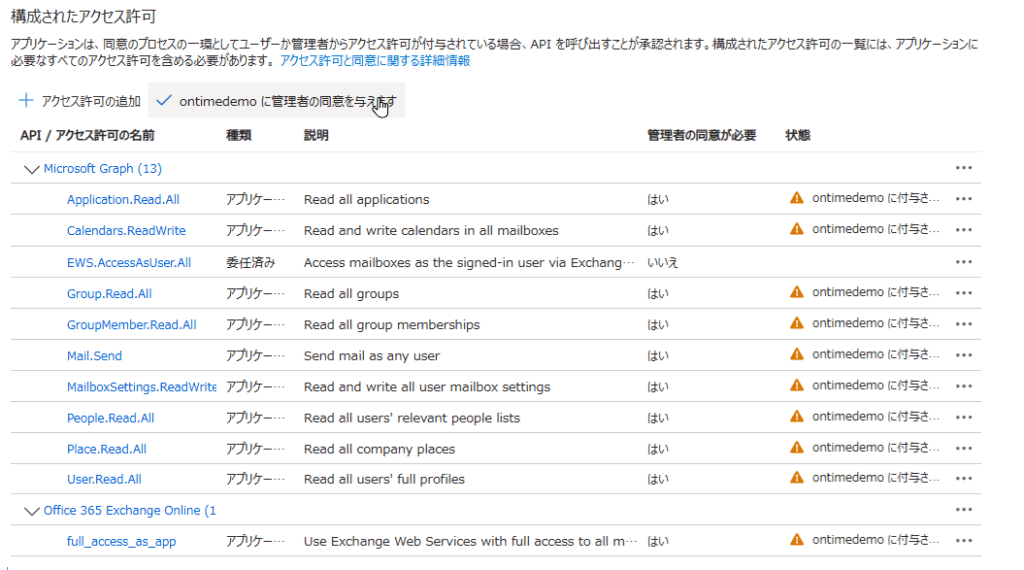Open the Application.Read.All permission link
This screenshot has height=570, width=1024.
point(123,199)
